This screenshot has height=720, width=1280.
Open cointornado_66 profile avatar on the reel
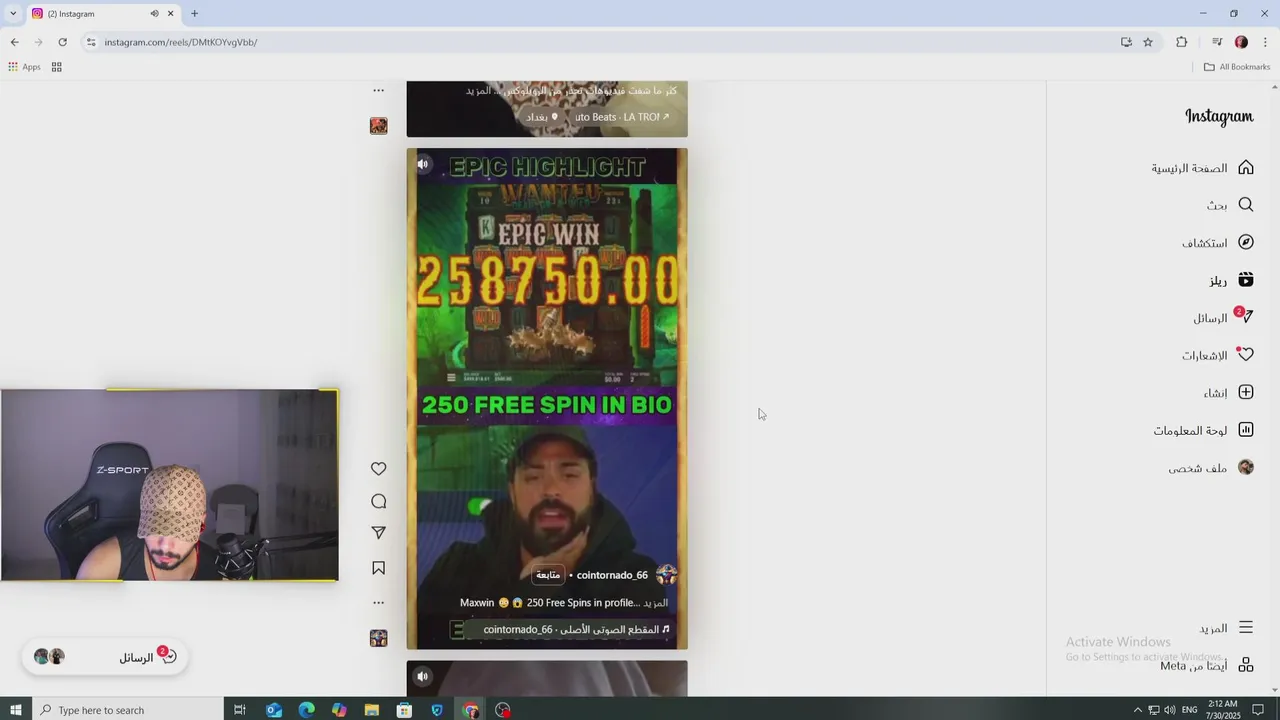tap(667, 575)
